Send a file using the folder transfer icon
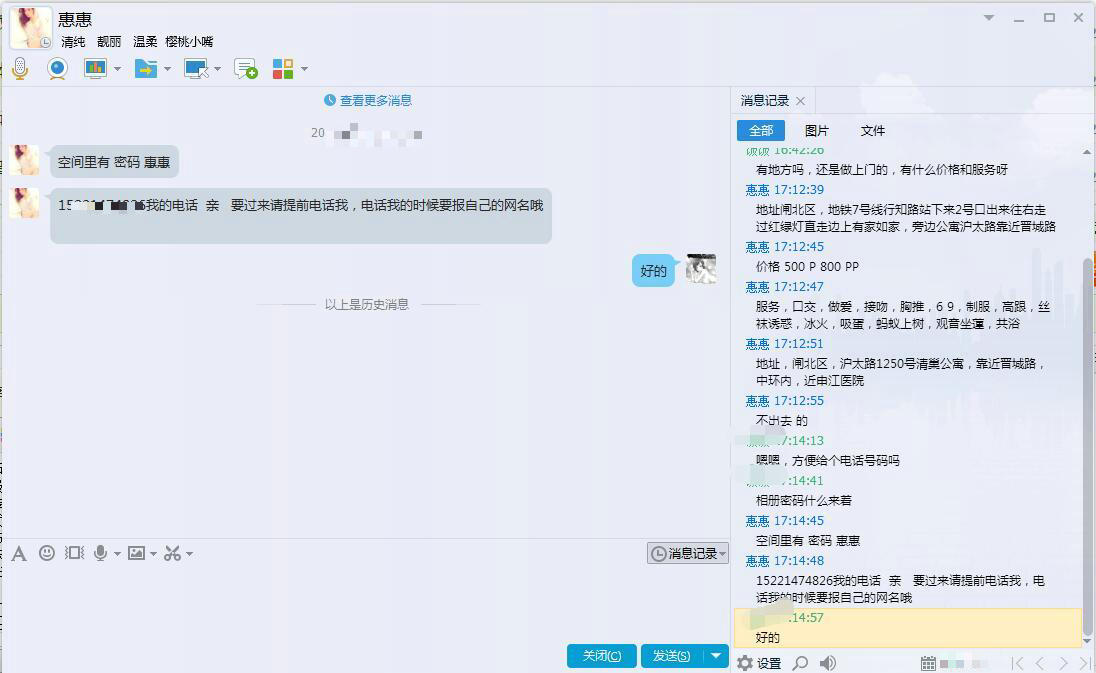The image size is (1096, 673). coord(144,68)
